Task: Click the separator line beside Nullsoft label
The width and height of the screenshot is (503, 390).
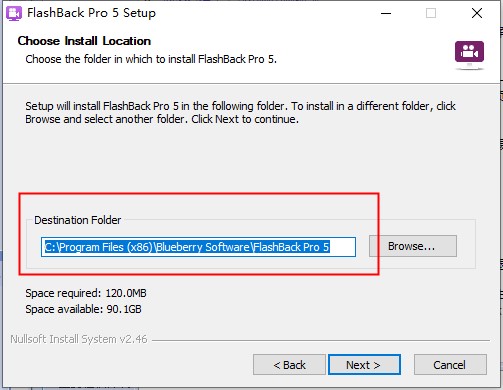Action: [x=321, y=340]
